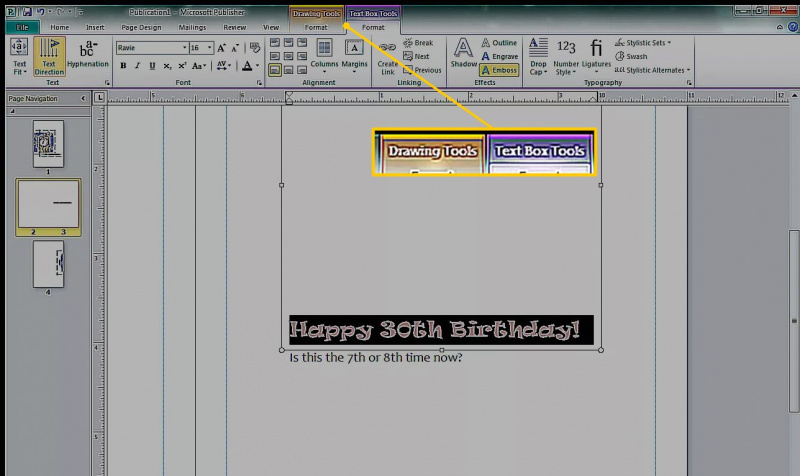The height and width of the screenshot is (476, 800).
Task: Switch to the Home tab
Action: 60,28
